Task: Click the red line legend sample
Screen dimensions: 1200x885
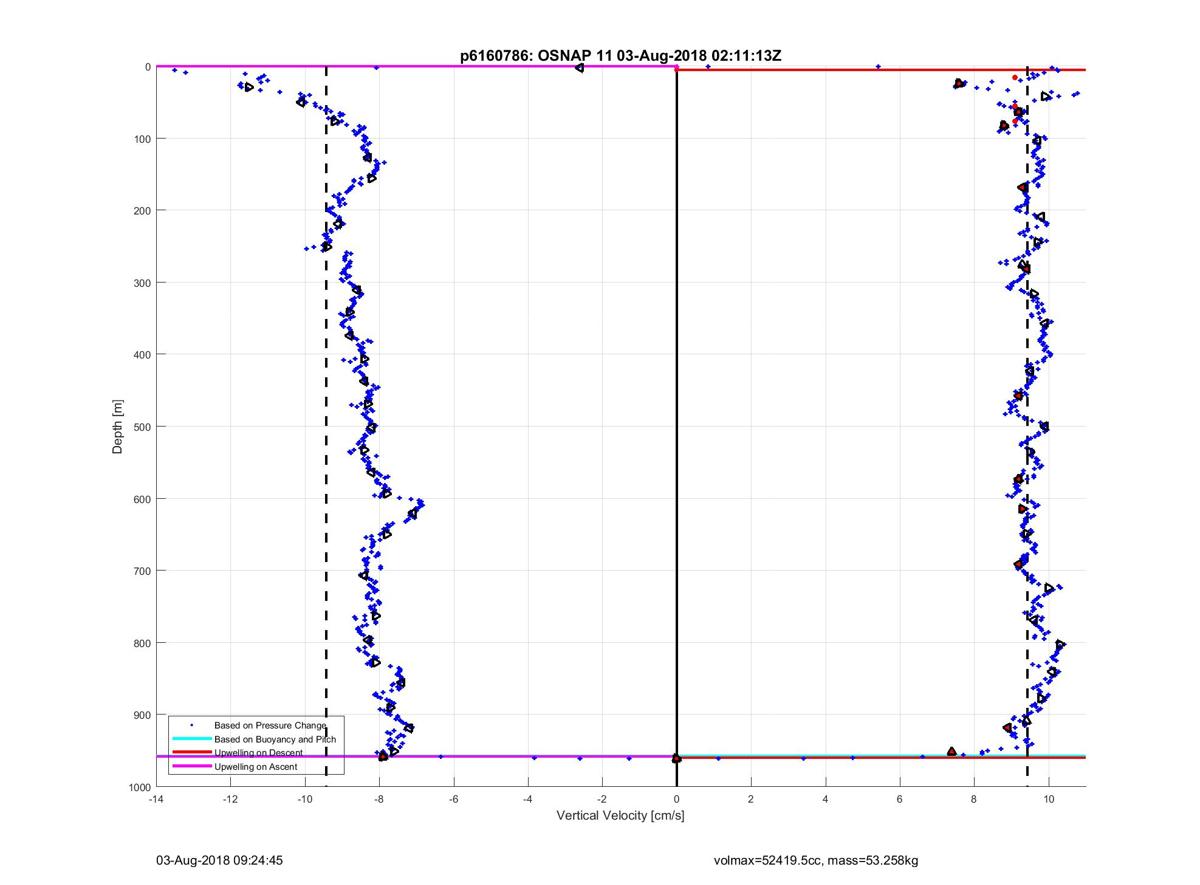Action: [x=191, y=752]
